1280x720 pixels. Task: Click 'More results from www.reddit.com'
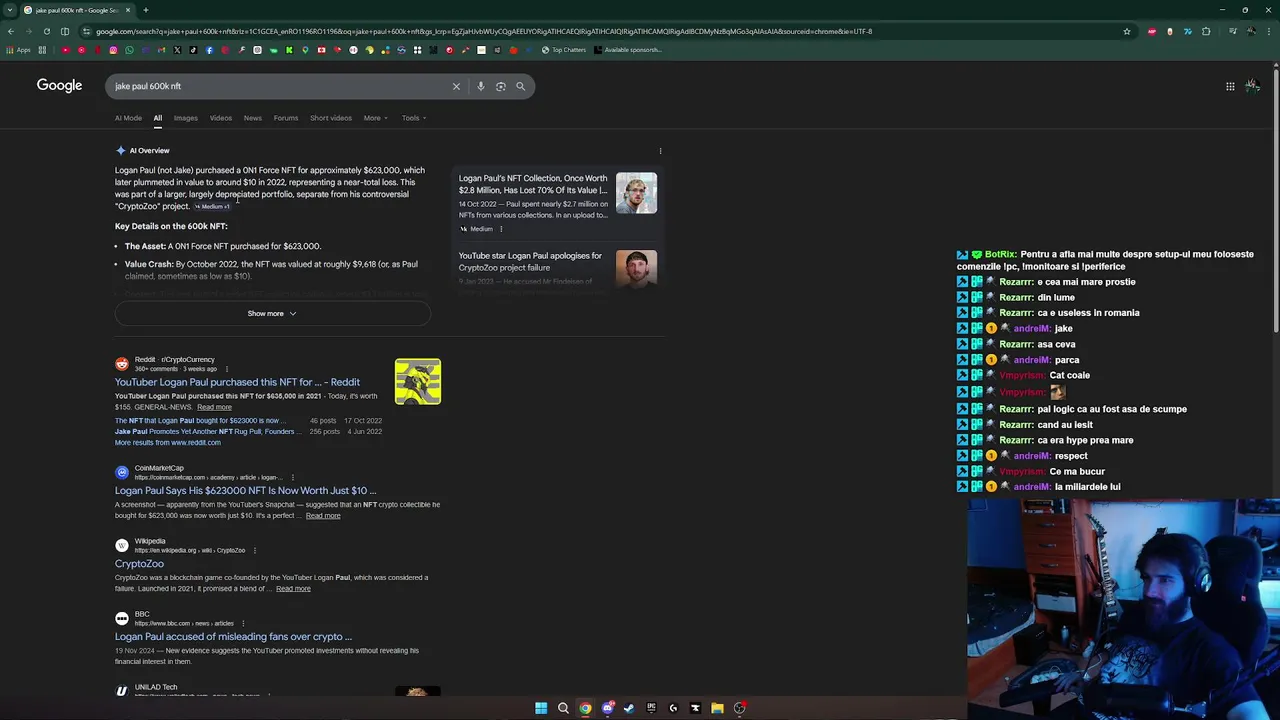pyautogui.click(x=167, y=442)
